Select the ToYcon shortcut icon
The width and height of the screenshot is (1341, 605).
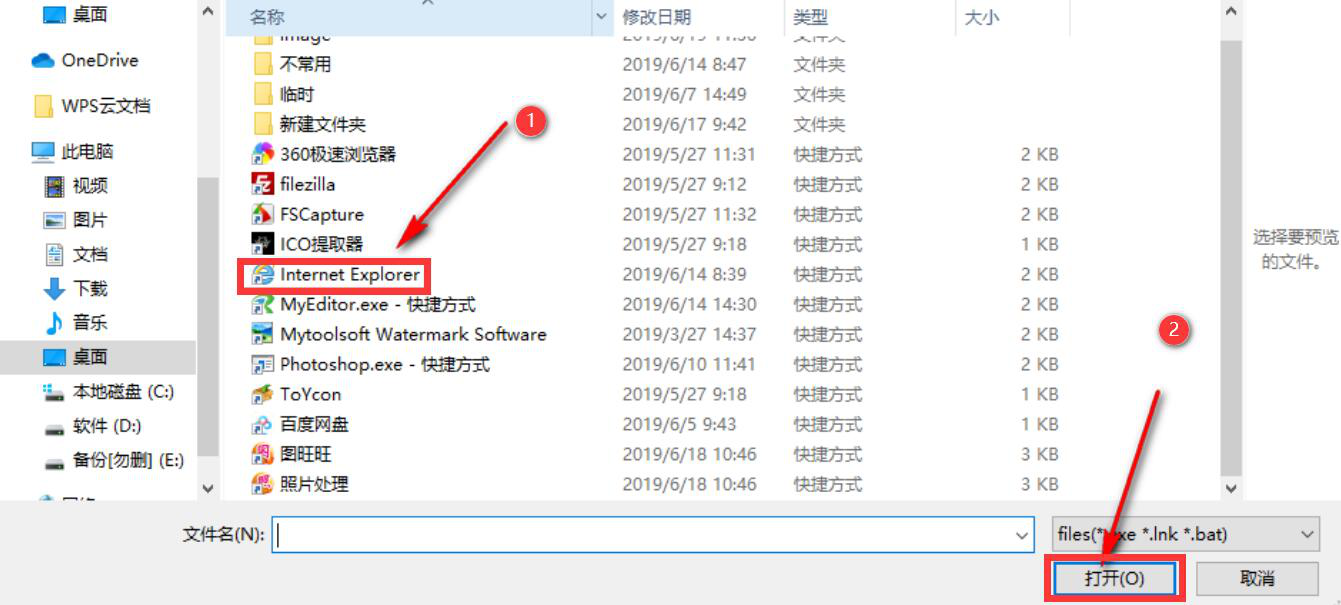[x=263, y=394]
